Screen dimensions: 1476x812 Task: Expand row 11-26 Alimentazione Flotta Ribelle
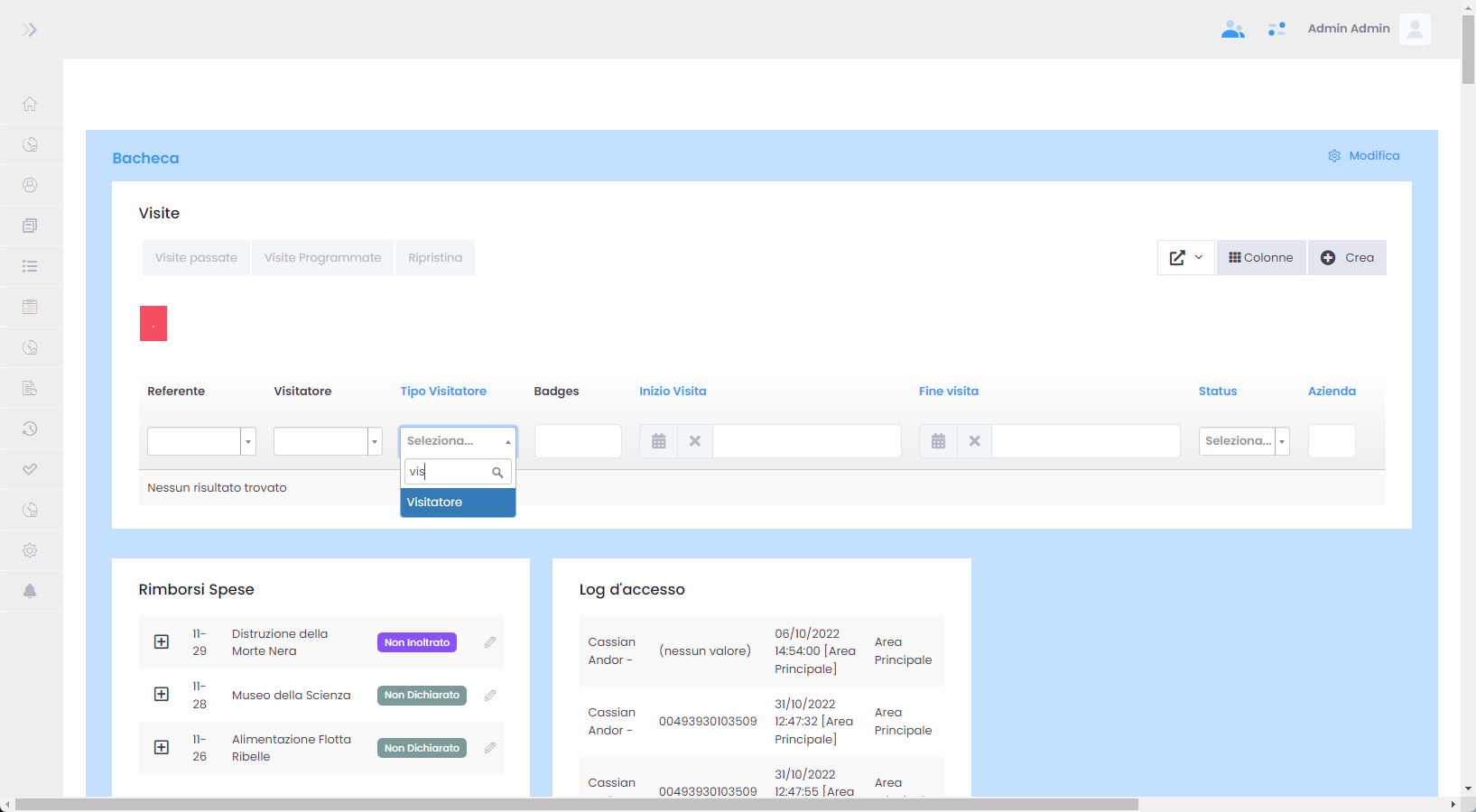pyautogui.click(x=162, y=747)
